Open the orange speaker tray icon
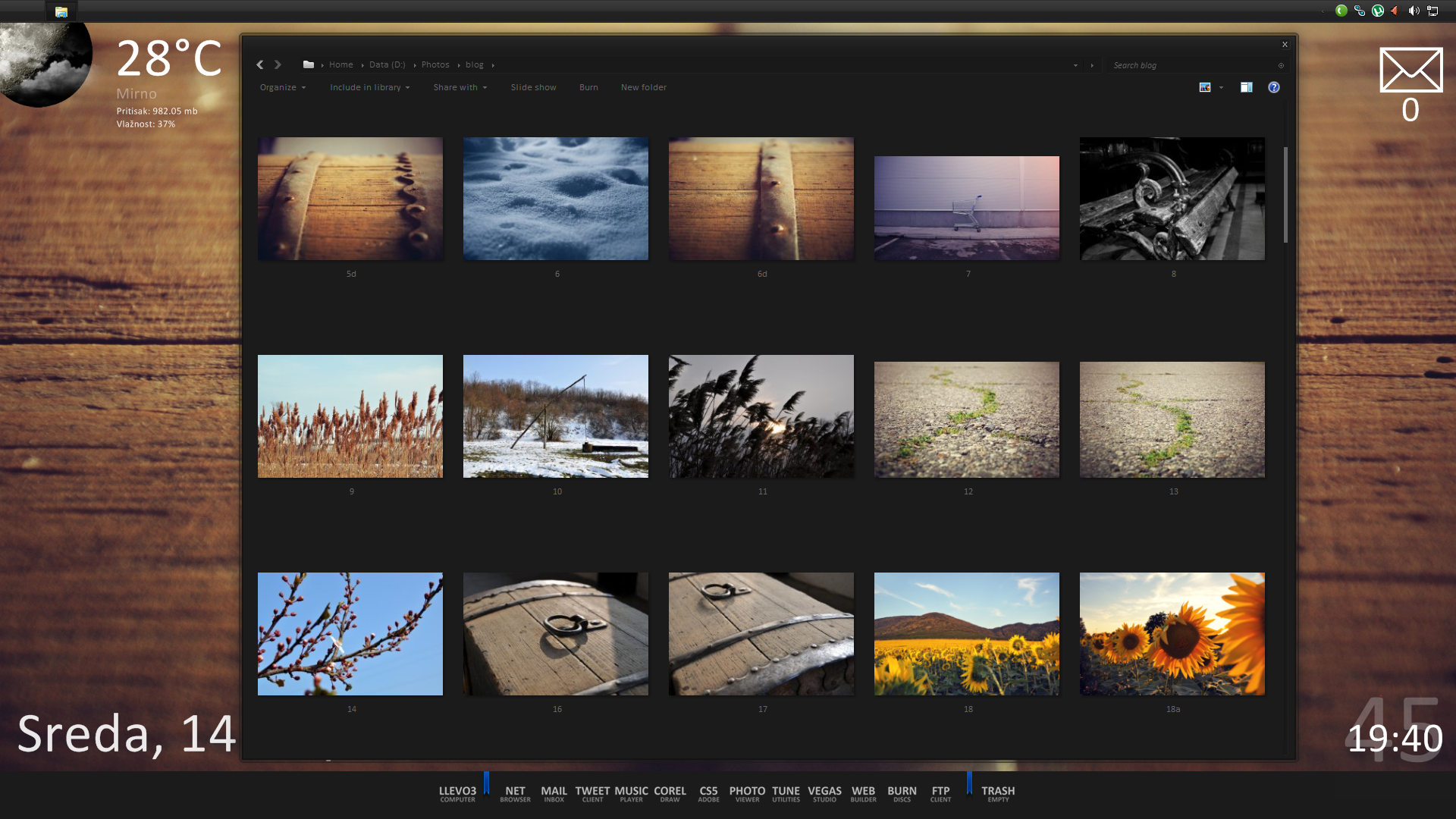The width and height of the screenshot is (1456, 819). click(1395, 11)
